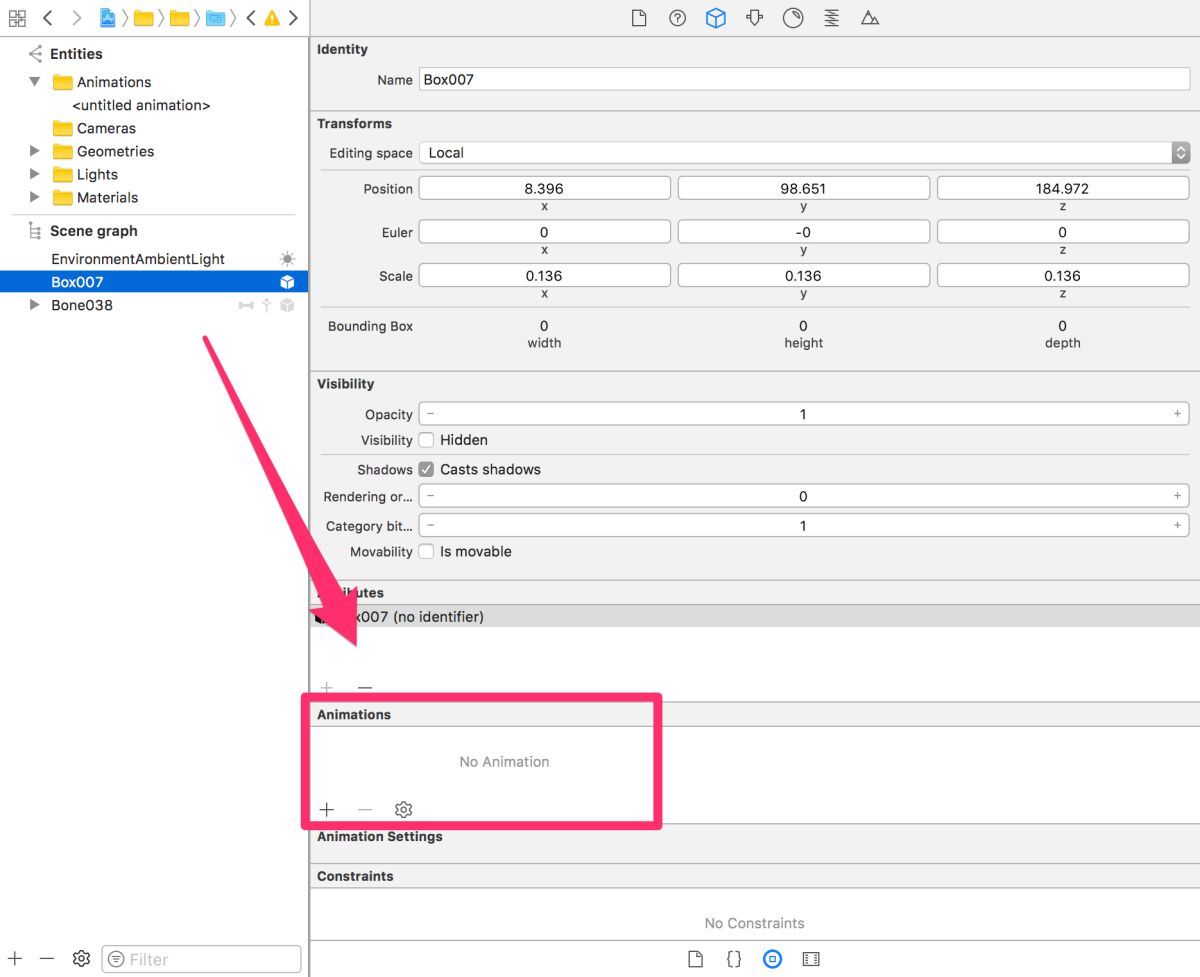Collapse the Animations folder
This screenshot has height=977, width=1200.
point(35,81)
